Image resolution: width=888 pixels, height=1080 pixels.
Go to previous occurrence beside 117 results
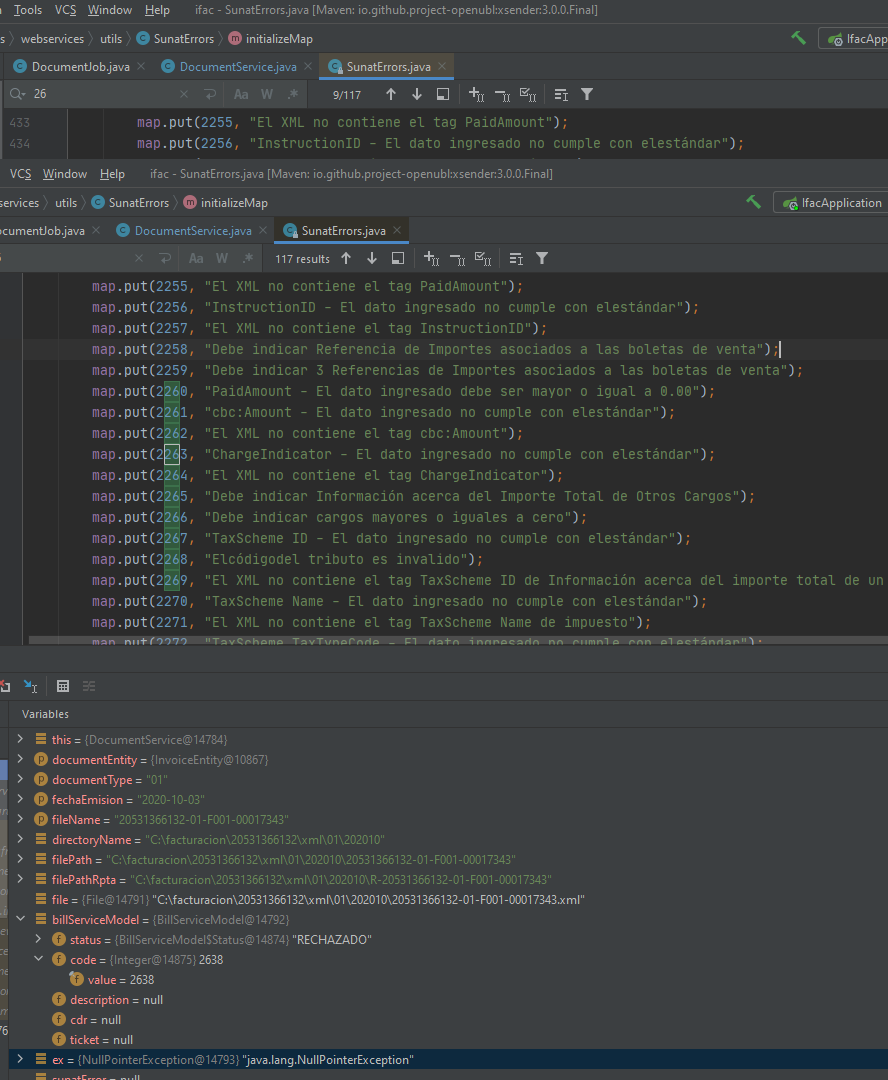[346, 258]
